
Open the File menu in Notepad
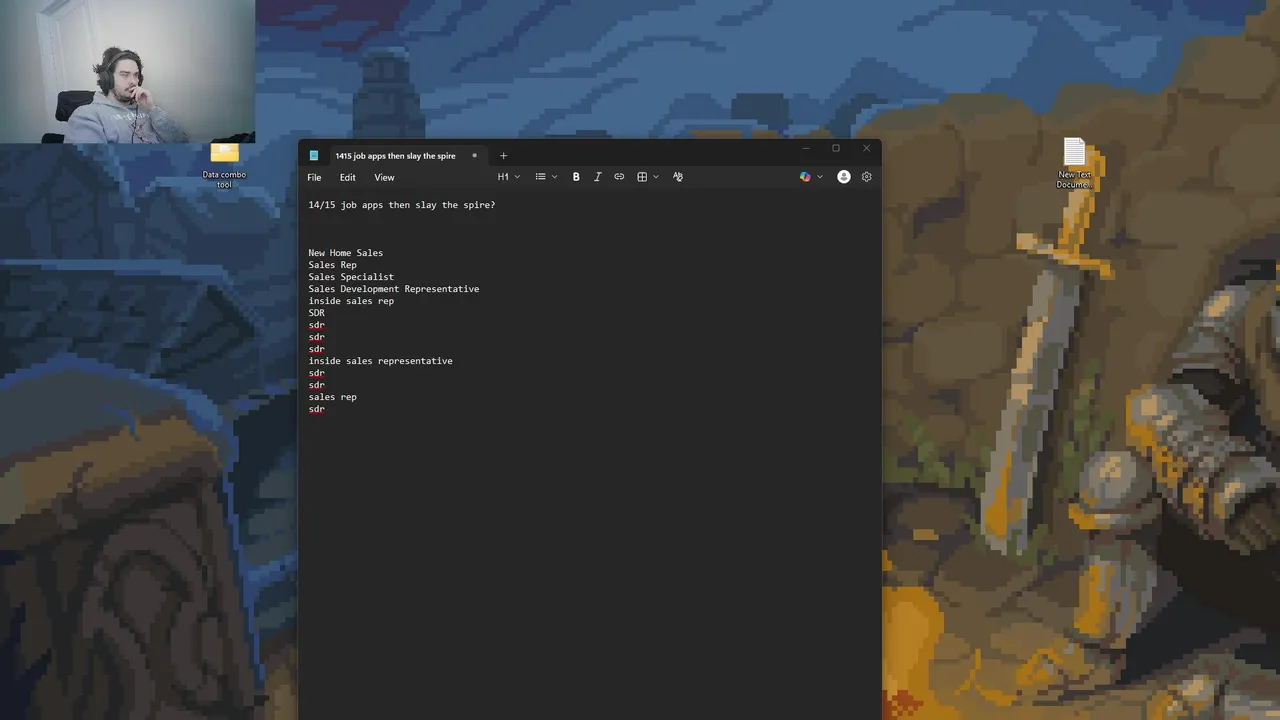314,177
